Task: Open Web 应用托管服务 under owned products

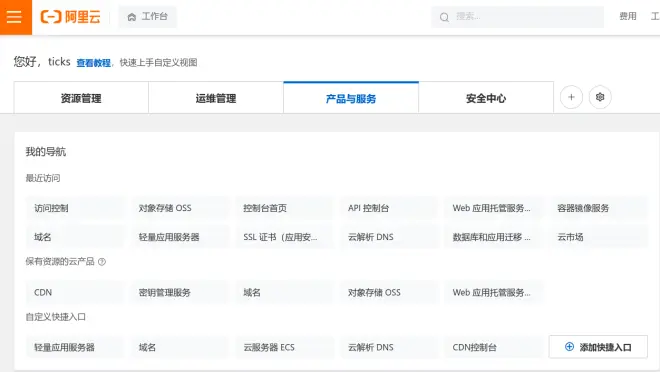Action: (x=493, y=292)
